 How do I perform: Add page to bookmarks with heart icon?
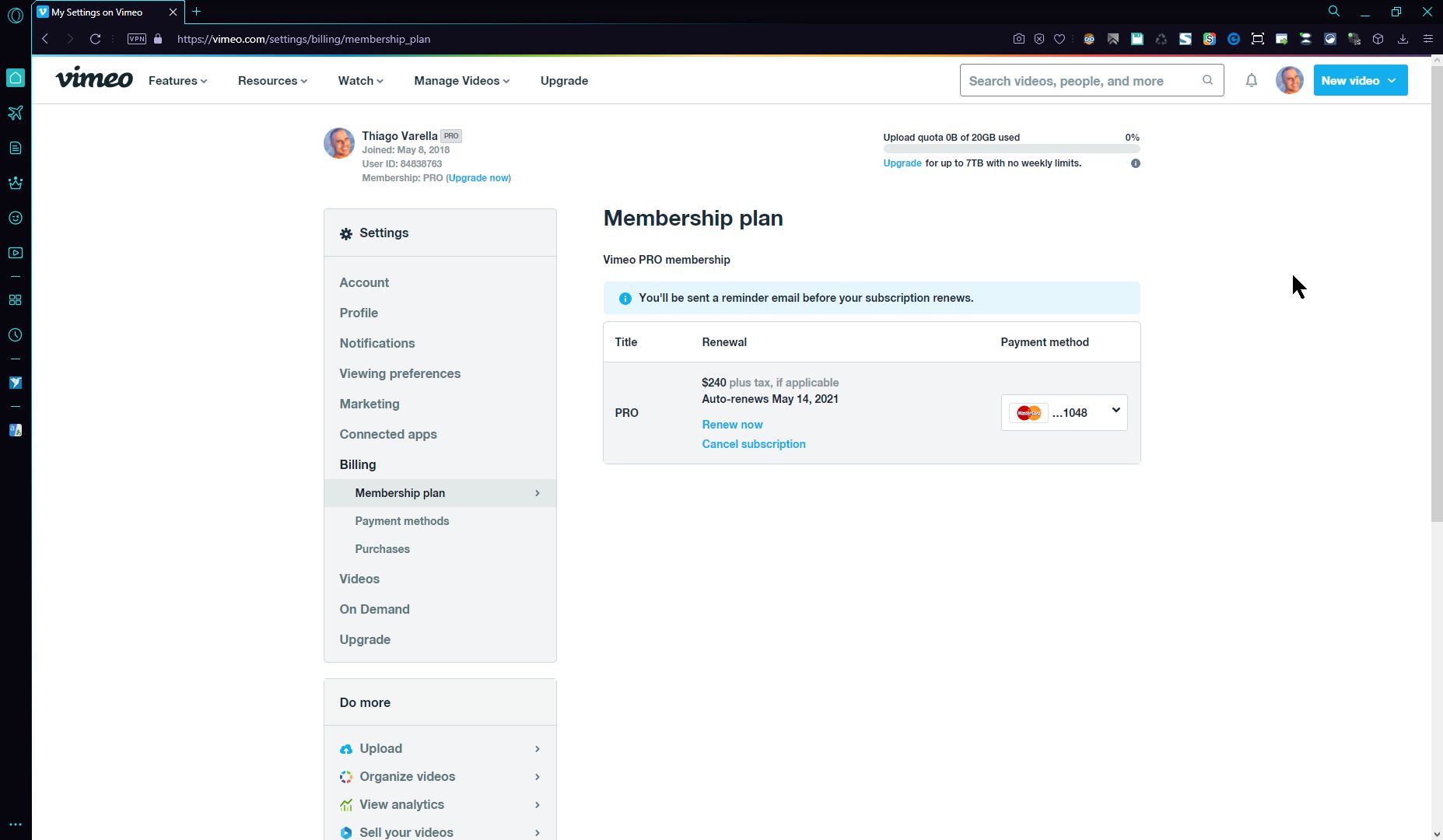tap(1059, 39)
